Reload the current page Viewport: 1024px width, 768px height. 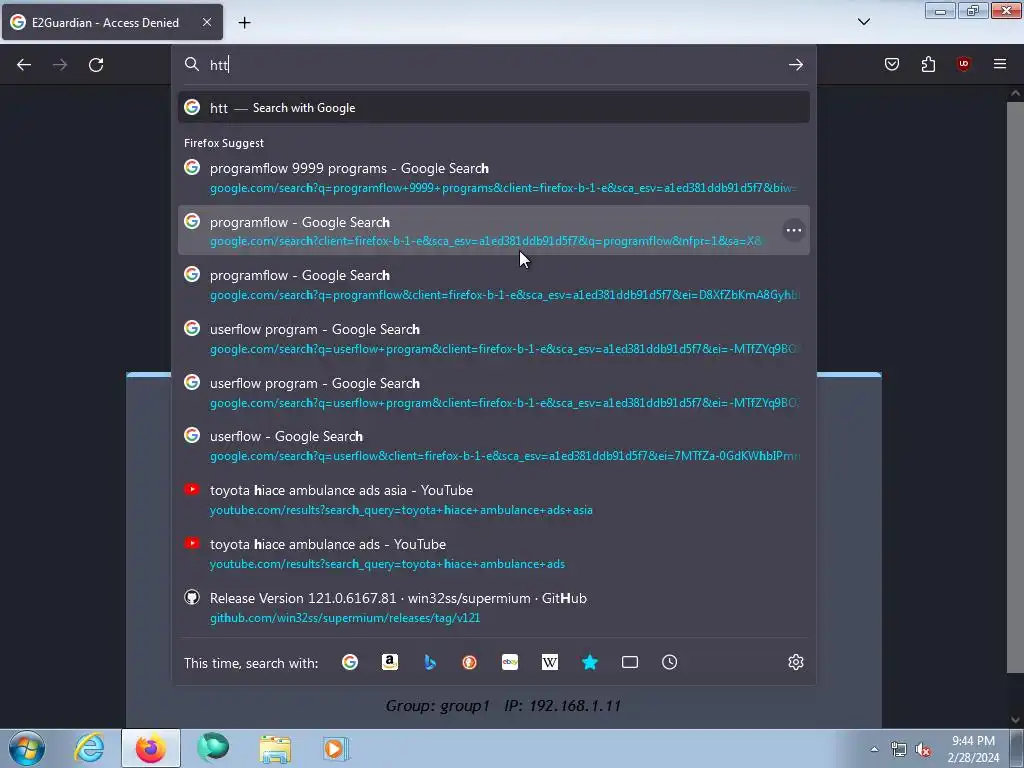click(96, 65)
